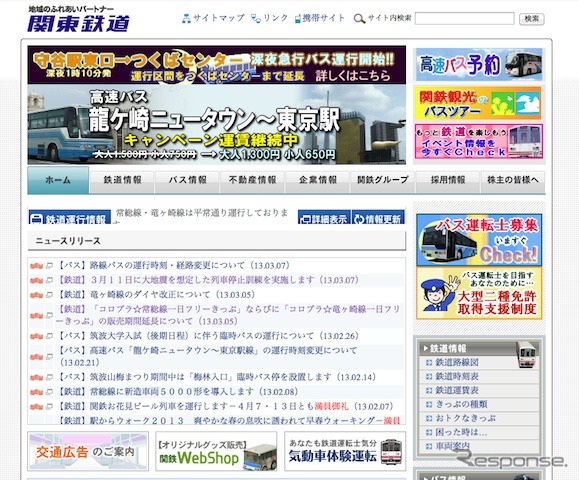Open 鉄道運賃表 in sidebar

(x=457, y=391)
